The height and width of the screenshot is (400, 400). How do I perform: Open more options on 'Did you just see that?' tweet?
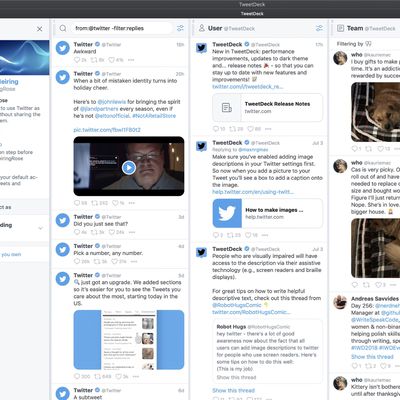click(132, 232)
